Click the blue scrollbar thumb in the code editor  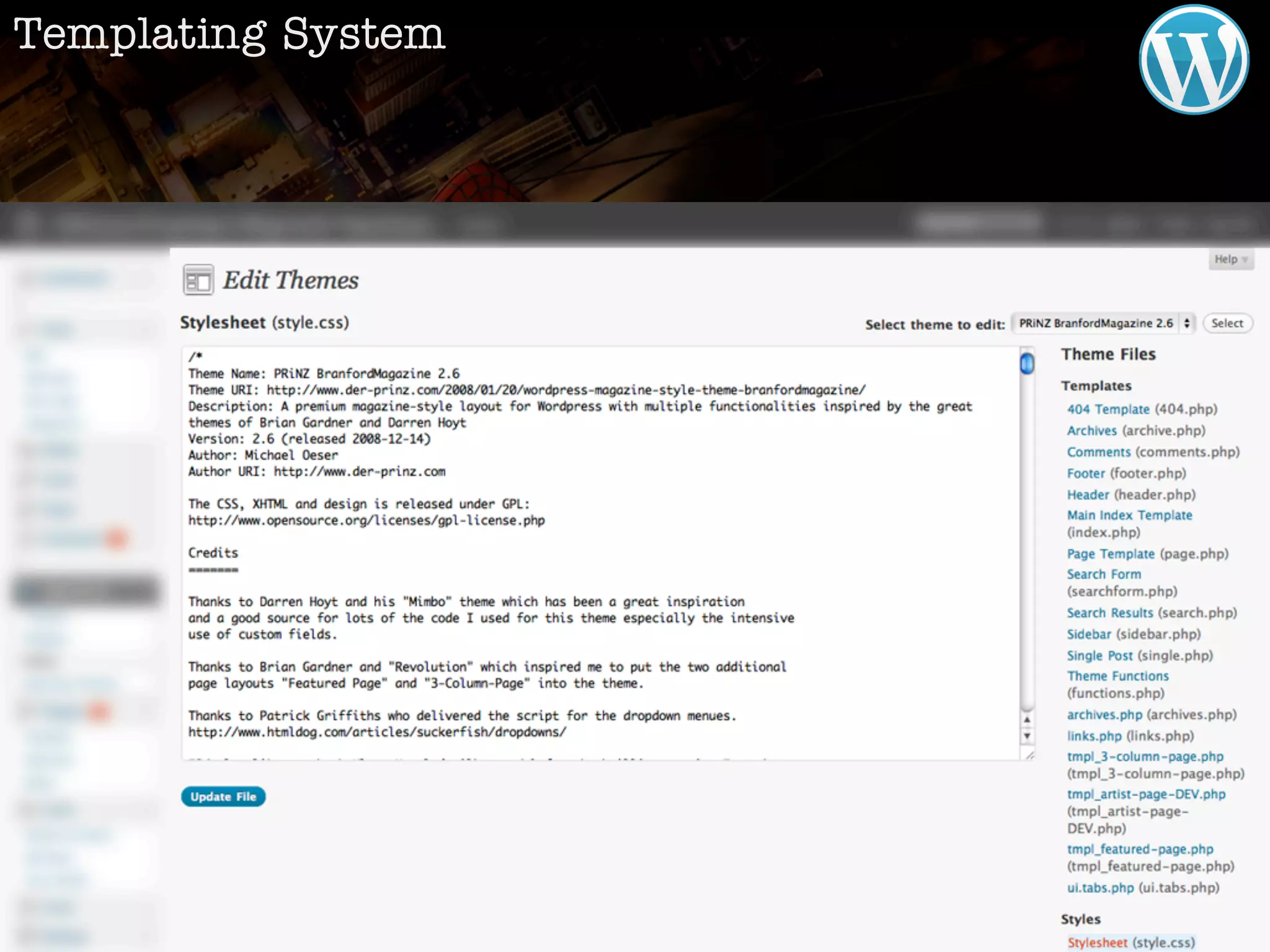(x=1027, y=363)
